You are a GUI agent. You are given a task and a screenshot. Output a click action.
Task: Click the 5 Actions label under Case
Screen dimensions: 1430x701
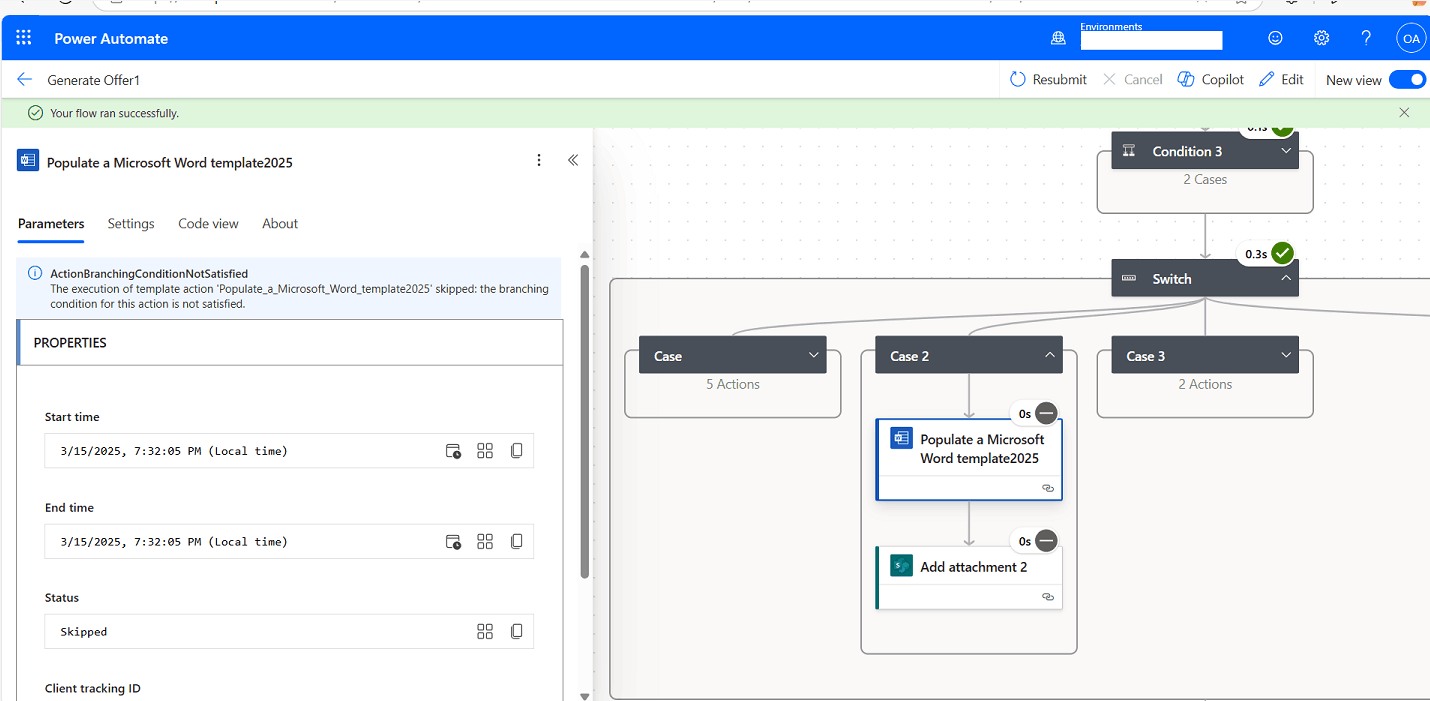coord(733,384)
